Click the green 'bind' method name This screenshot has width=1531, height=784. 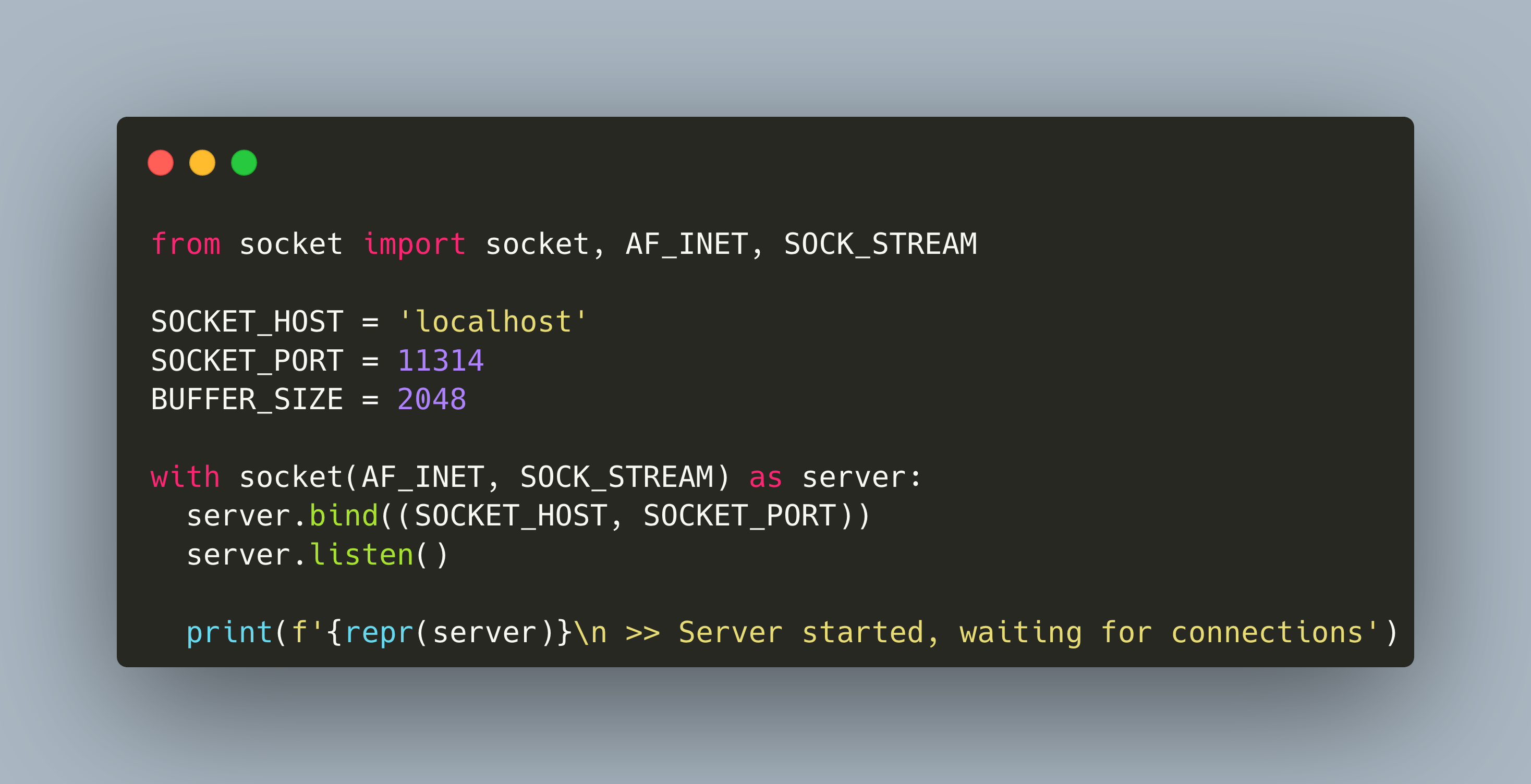pyautogui.click(x=344, y=516)
